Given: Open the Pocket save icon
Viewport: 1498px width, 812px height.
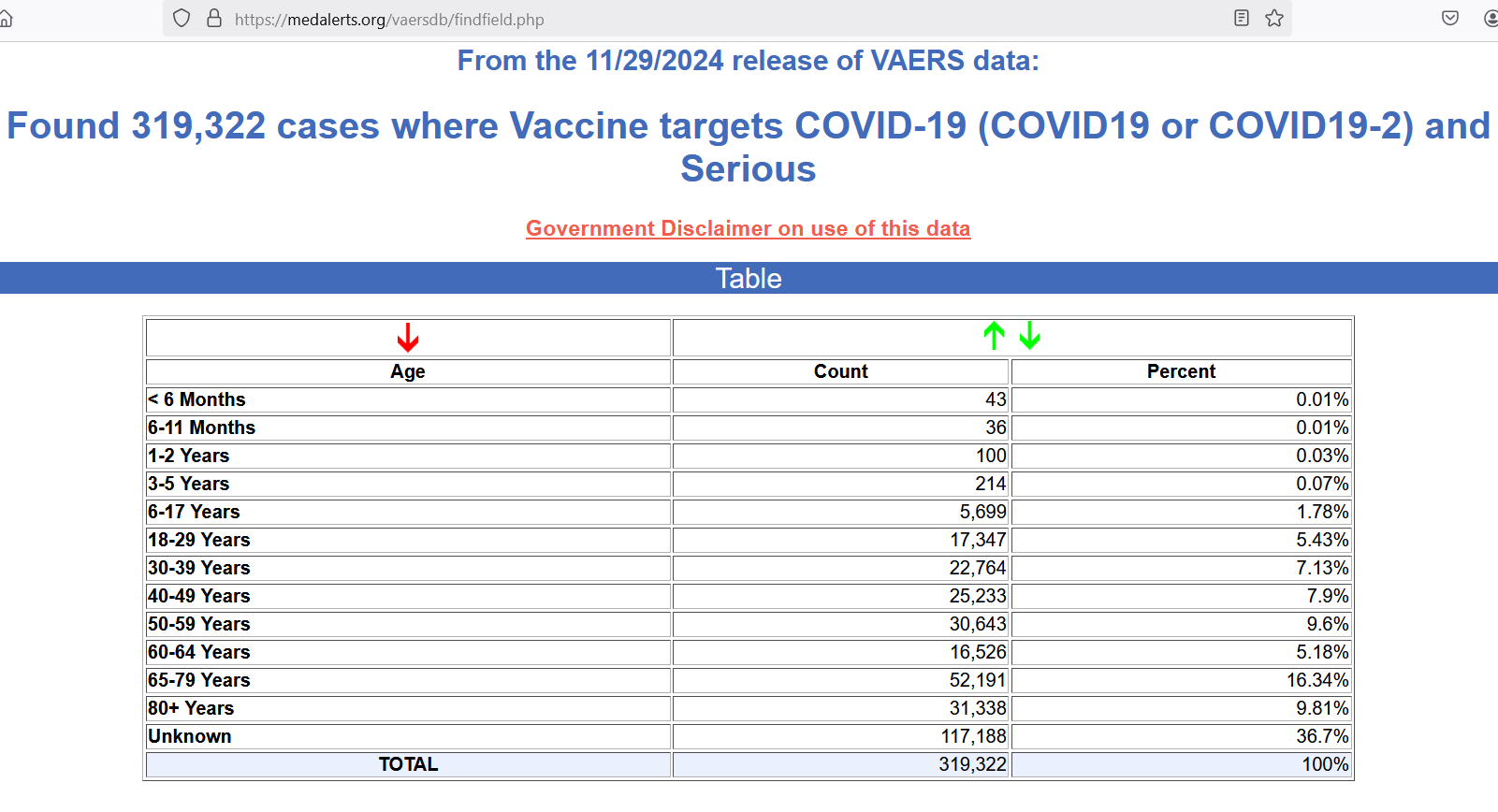Looking at the screenshot, I should (x=1450, y=18).
